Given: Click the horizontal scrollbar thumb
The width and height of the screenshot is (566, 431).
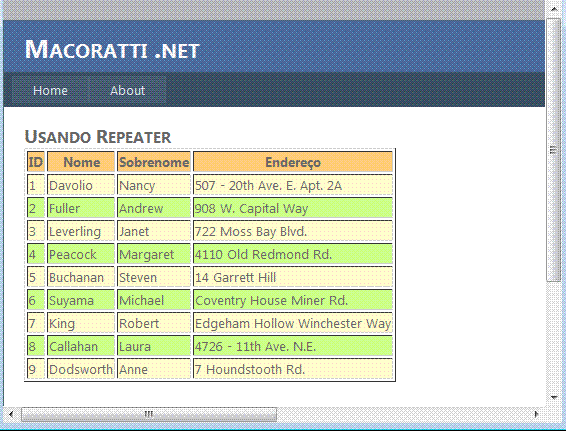Looking at the screenshot, I should coord(149,414).
